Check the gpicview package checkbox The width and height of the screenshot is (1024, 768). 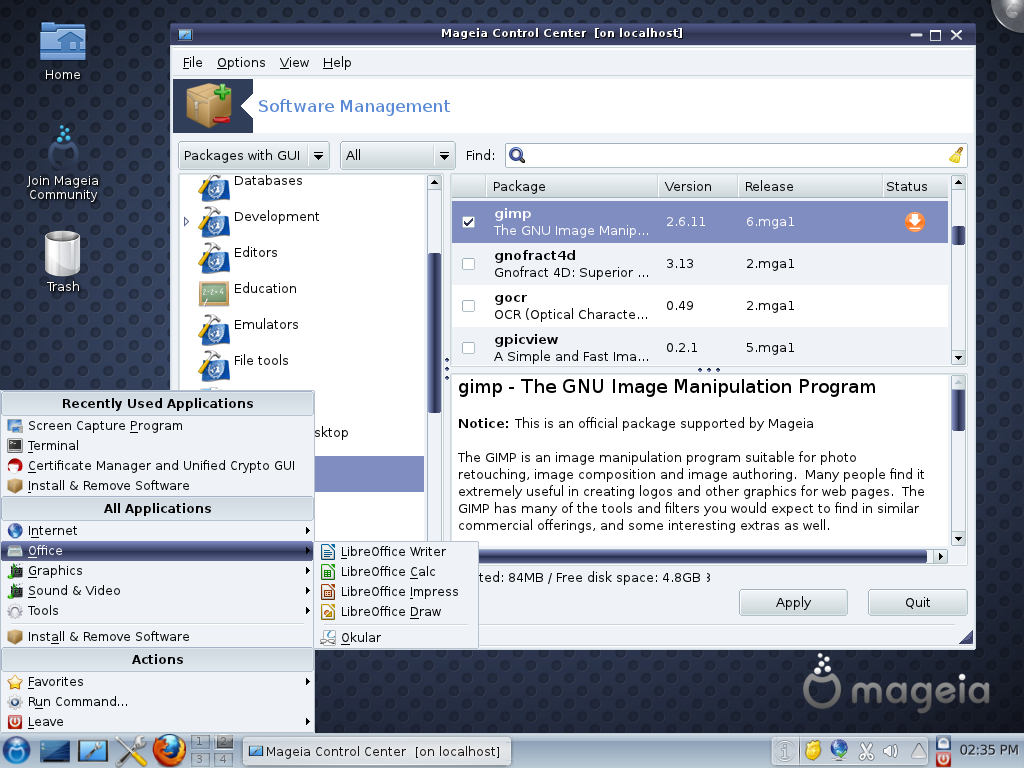point(468,347)
